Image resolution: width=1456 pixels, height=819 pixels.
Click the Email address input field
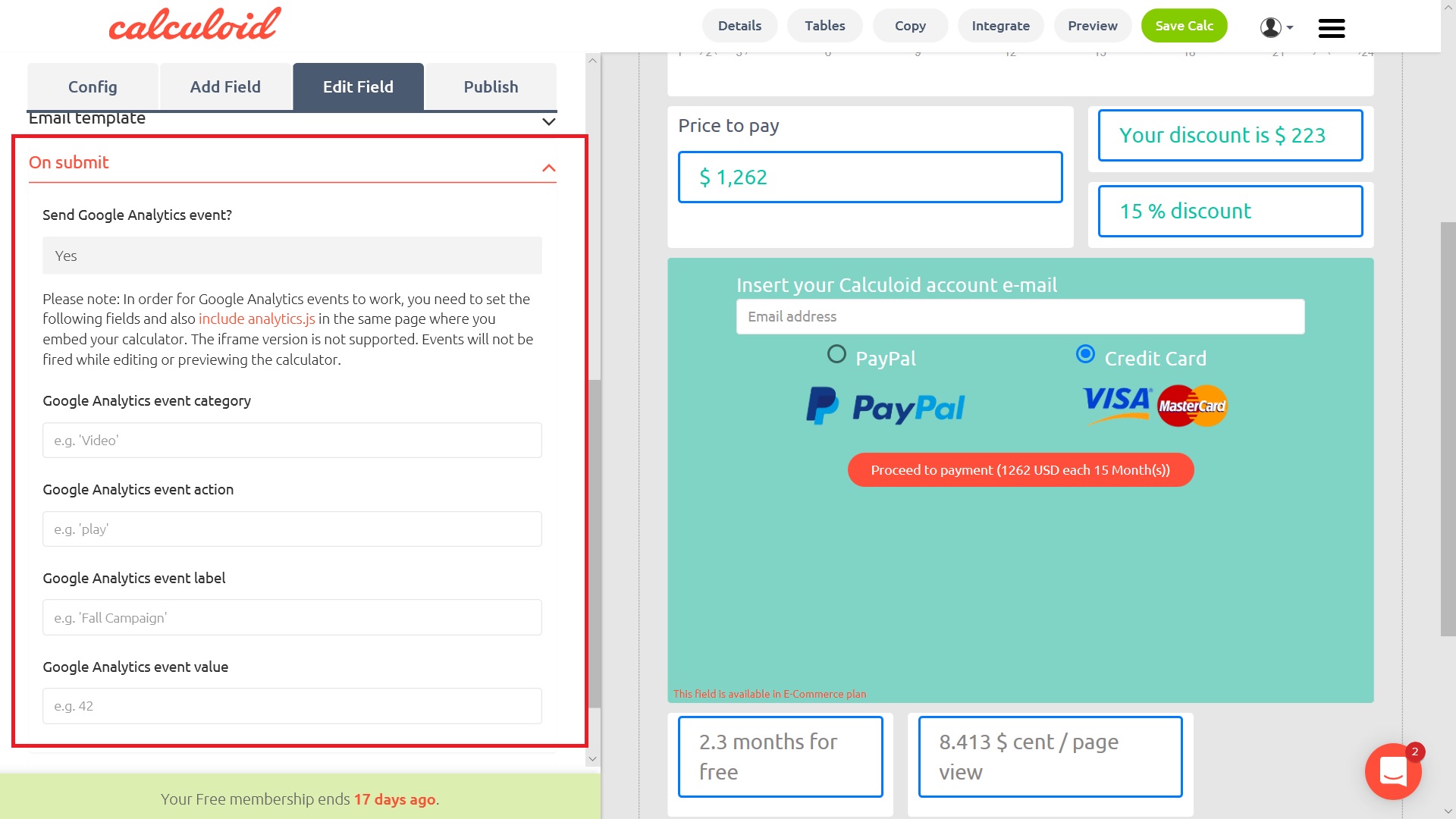(1020, 316)
